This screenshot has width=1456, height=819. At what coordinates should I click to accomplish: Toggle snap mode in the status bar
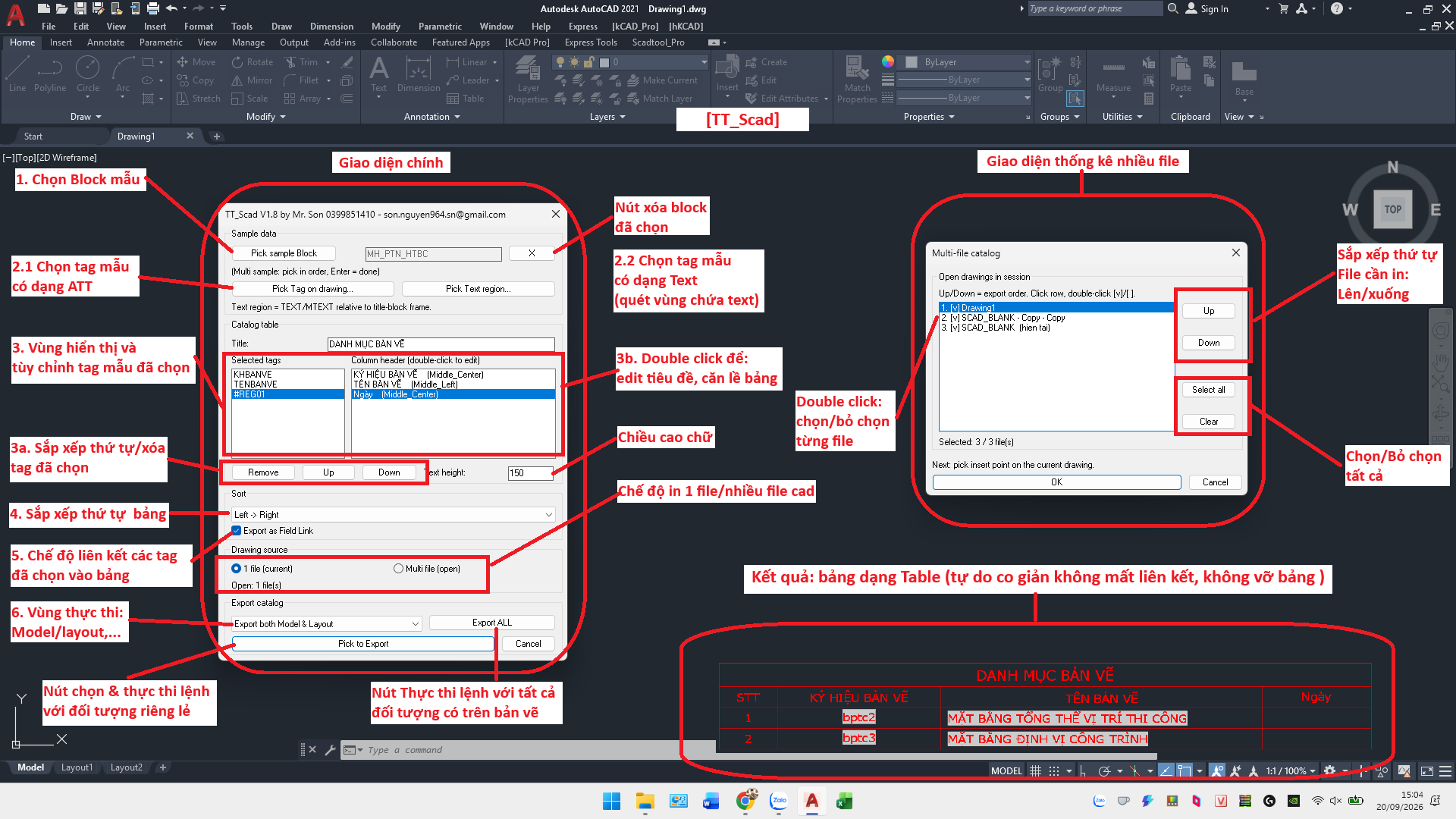point(1054,771)
